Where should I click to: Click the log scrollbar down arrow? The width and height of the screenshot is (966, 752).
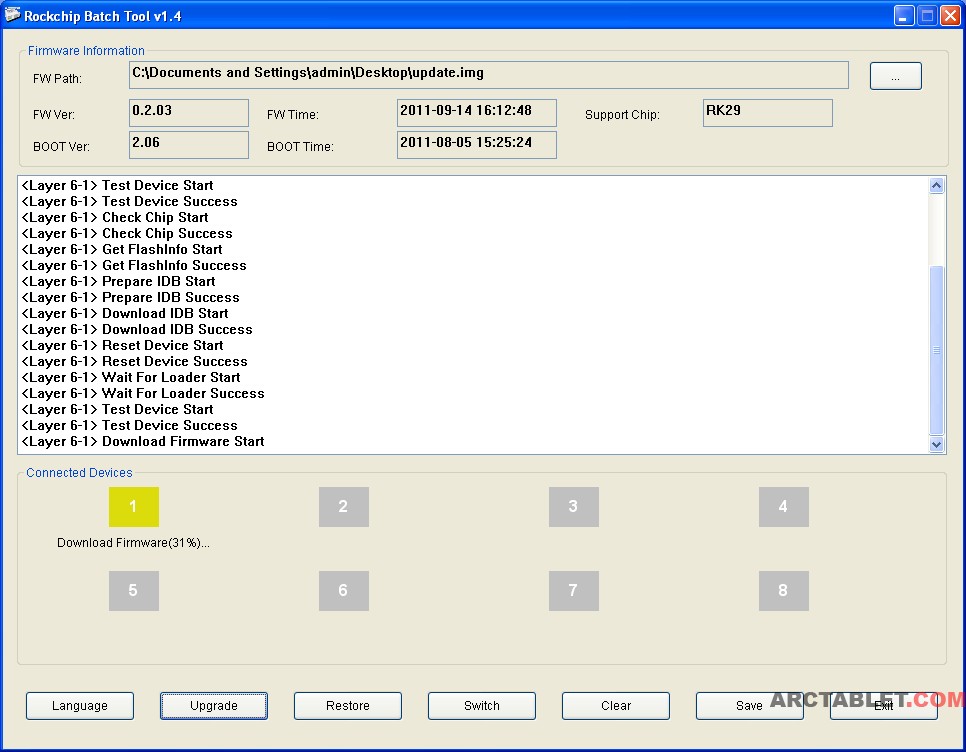click(x=936, y=444)
